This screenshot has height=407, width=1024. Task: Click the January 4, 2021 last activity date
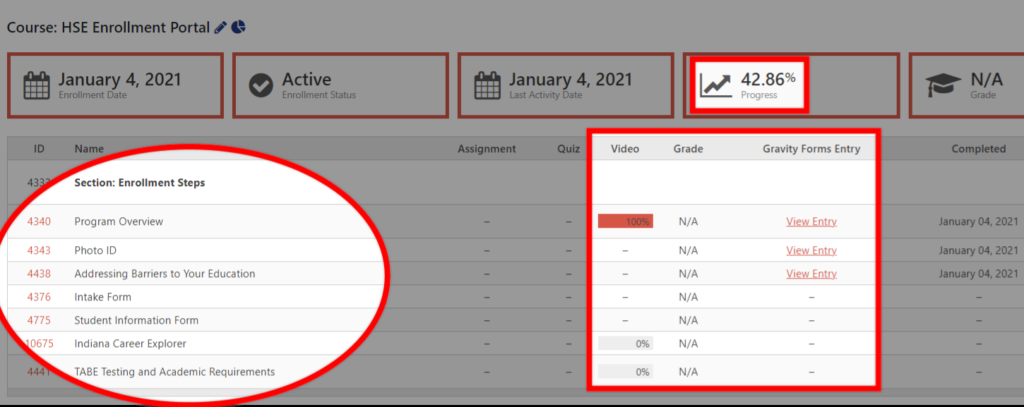[570, 80]
